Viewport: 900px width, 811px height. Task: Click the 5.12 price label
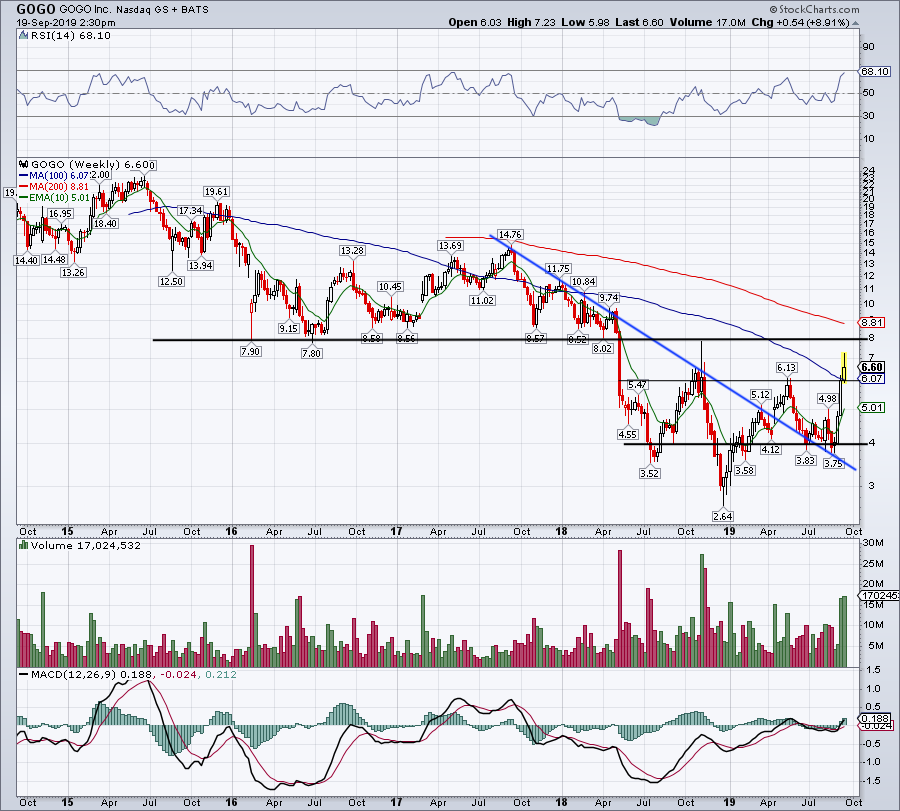[x=761, y=394]
